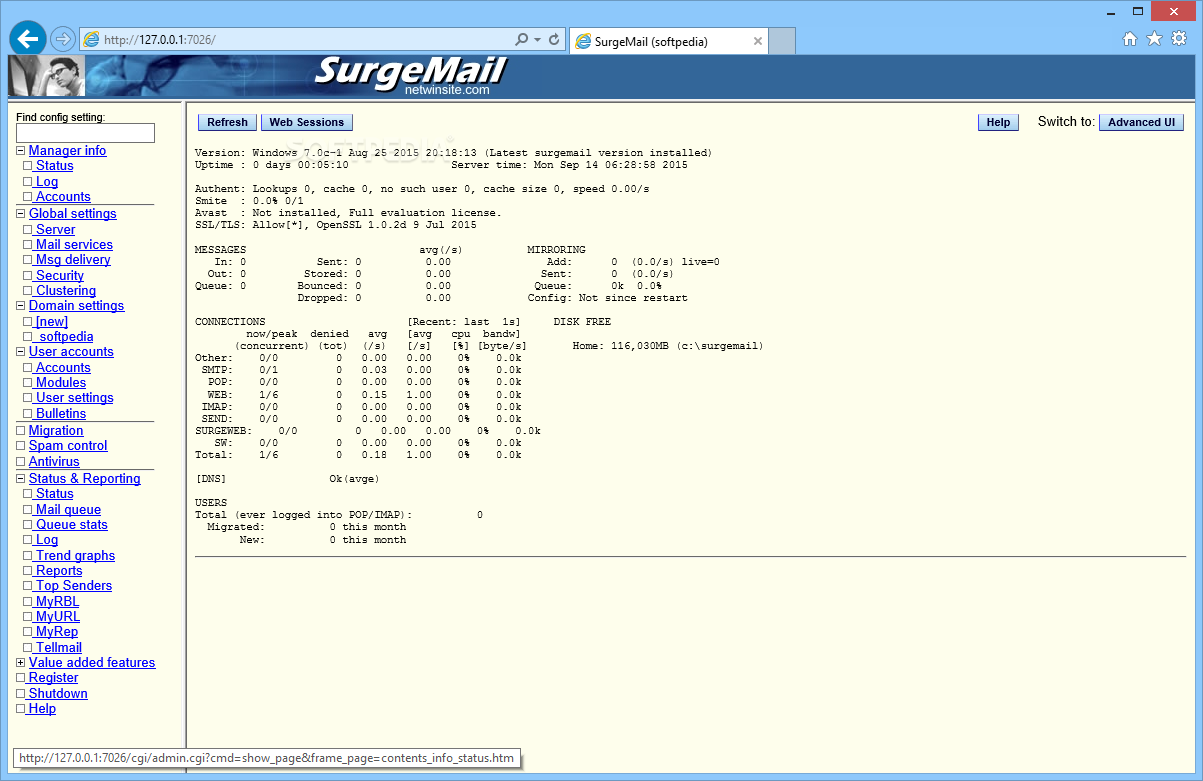Click the browser Back arrow button
Image resolution: width=1203 pixels, height=781 pixels.
click(x=28, y=39)
